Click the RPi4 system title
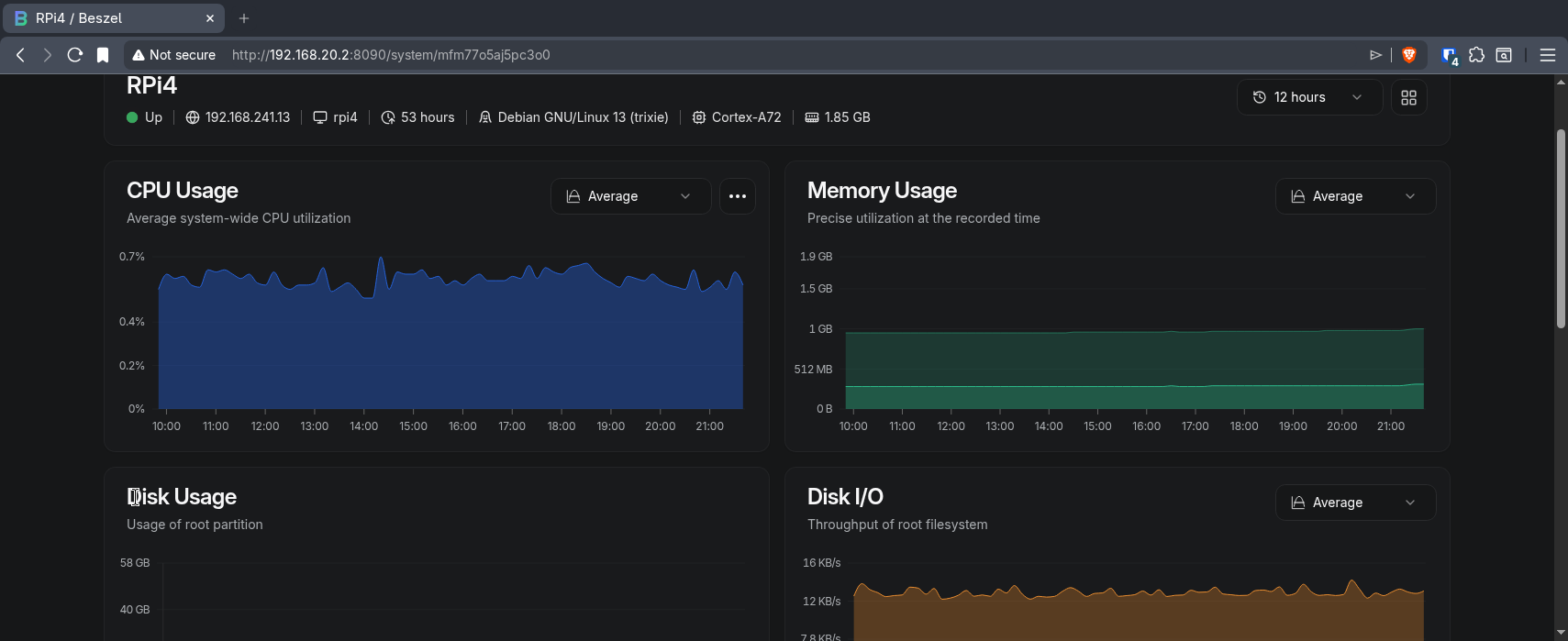 [152, 85]
